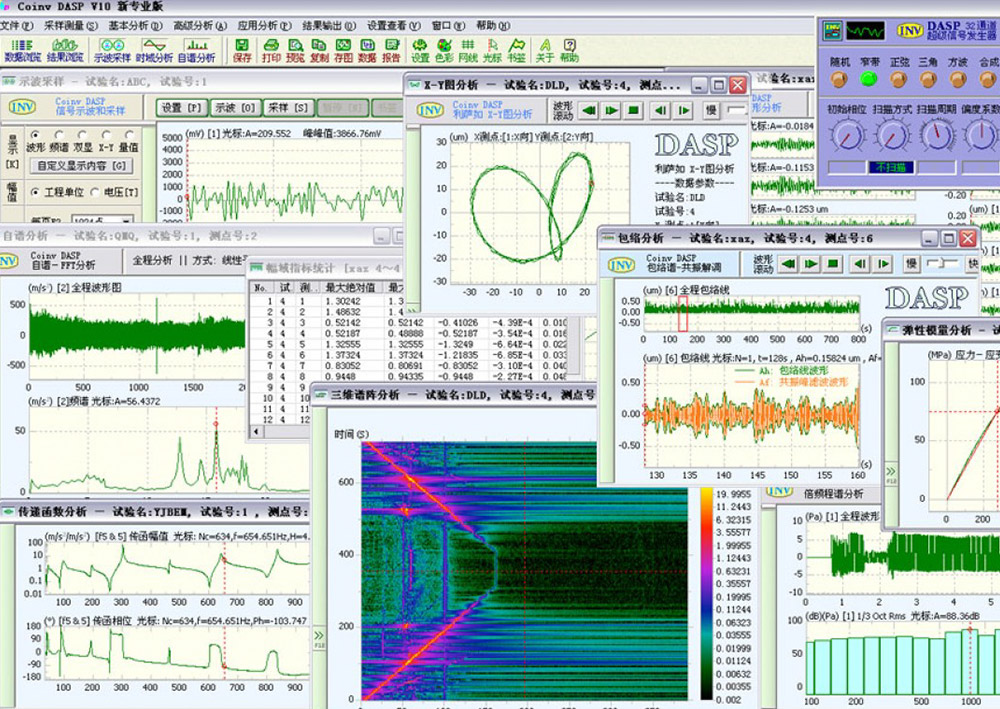Image resolution: width=1000 pixels, height=709 pixels.
Task: Select the 频谱 display radio button
Action: pyautogui.click(x=59, y=135)
